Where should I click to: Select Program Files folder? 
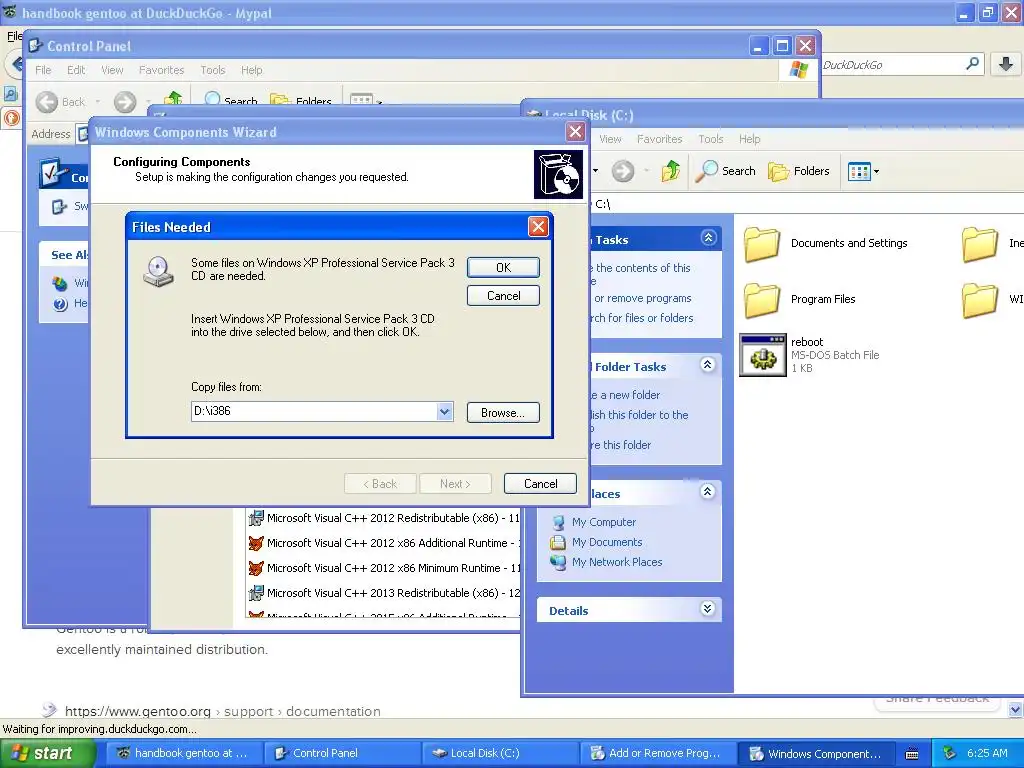point(800,300)
